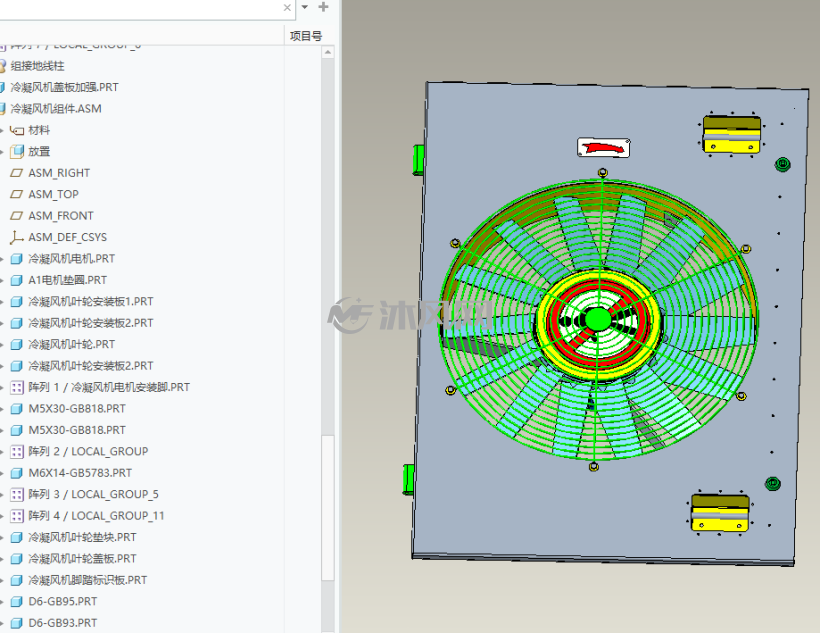Select the 冷凝风机叶轮.PRT part
Screen dimensions: 820x633
72,344
